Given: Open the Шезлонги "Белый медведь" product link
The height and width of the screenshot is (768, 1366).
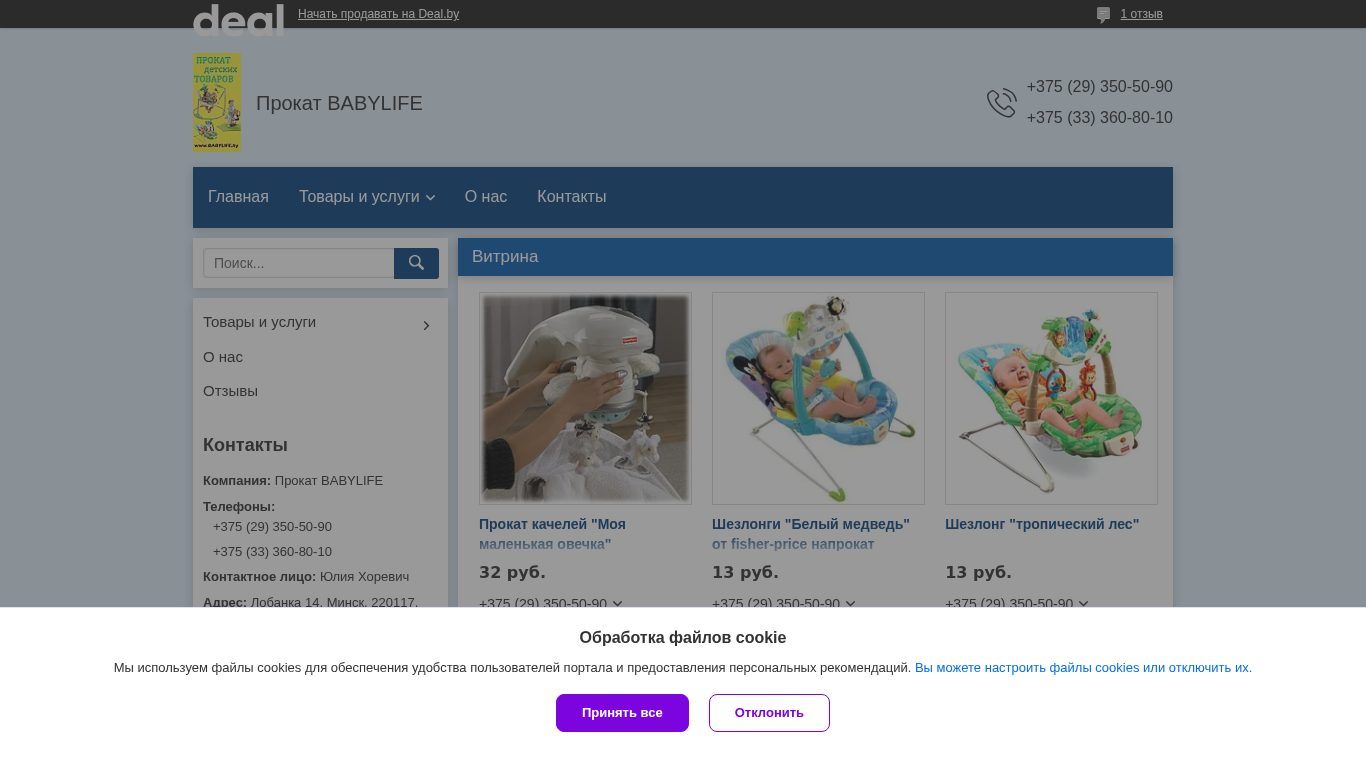Looking at the screenshot, I should (x=811, y=534).
